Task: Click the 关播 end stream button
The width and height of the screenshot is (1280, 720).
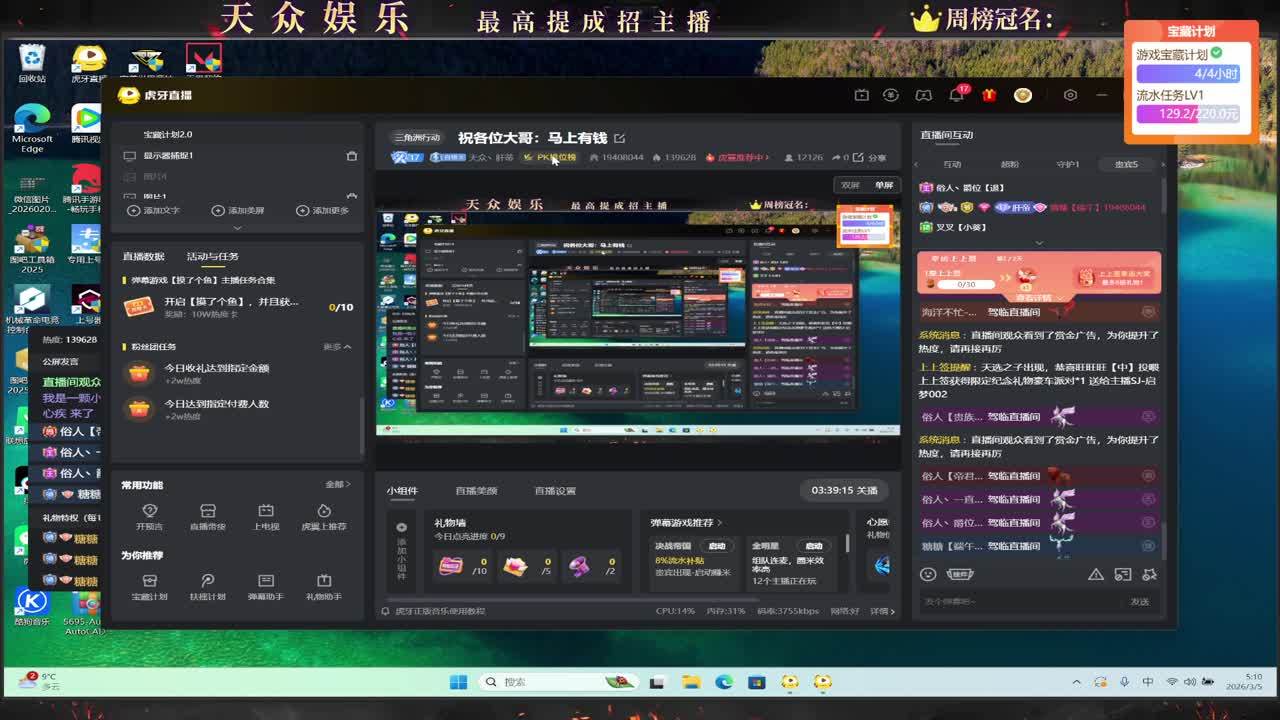Action: pos(845,491)
